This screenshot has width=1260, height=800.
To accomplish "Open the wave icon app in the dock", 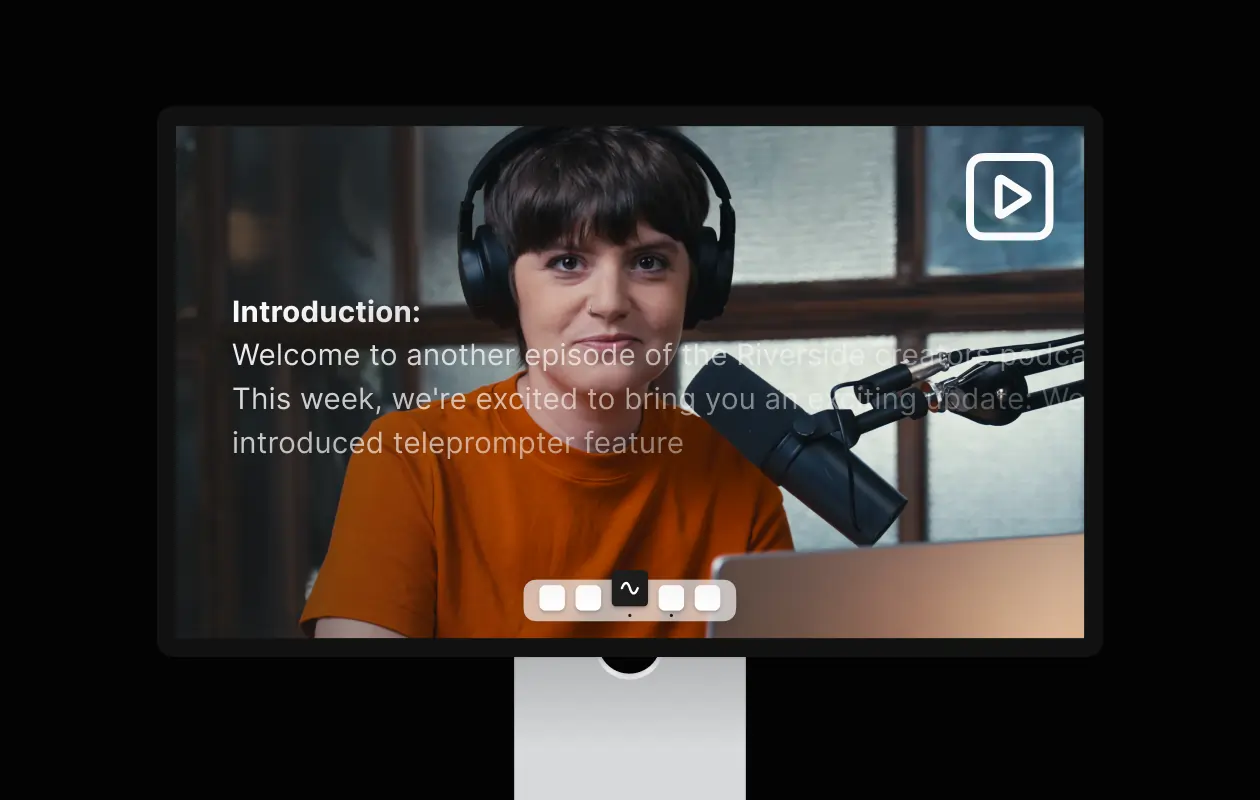I will pyautogui.click(x=630, y=588).
